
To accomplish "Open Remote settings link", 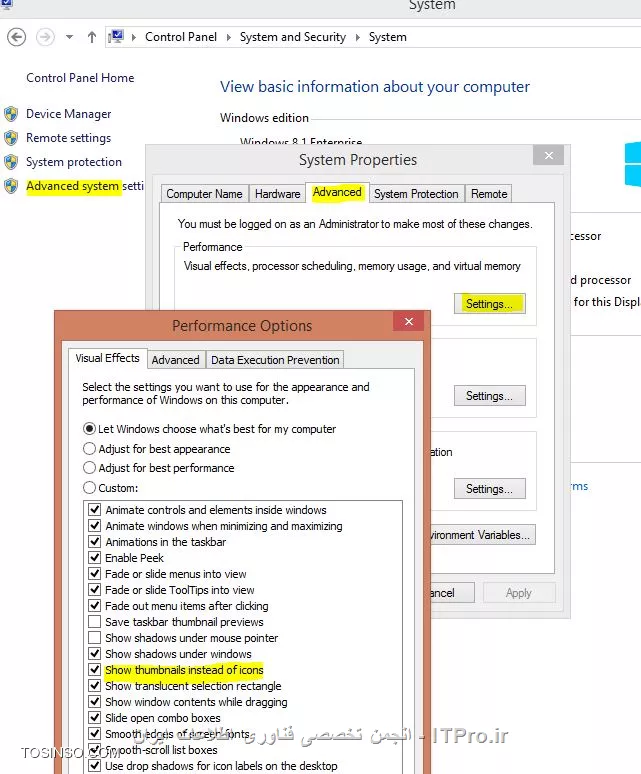I will pyautogui.click(x=69, y=138).
